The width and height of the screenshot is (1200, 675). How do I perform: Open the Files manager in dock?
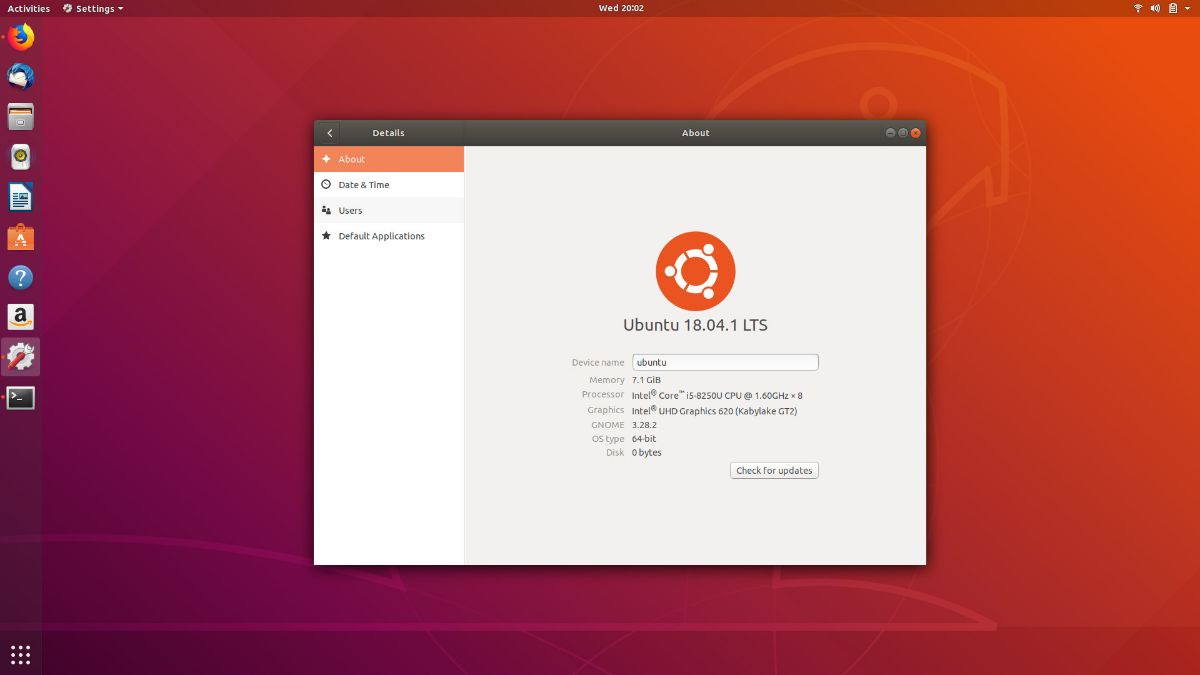[21, 117]
